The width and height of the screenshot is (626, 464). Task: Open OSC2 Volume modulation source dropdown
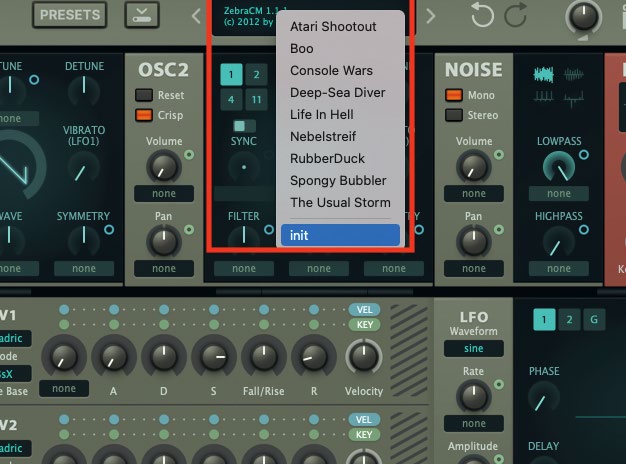coord(165,194)
